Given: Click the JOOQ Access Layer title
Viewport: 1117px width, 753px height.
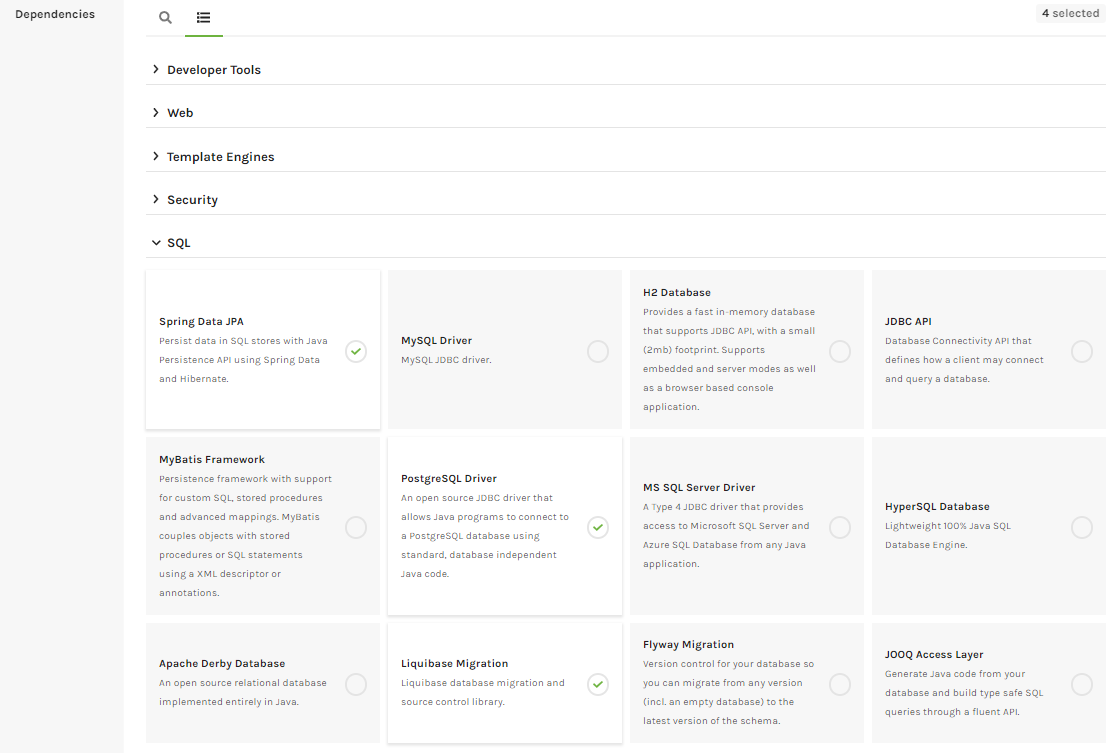Looking at the screenshot, I should [934, 654].
